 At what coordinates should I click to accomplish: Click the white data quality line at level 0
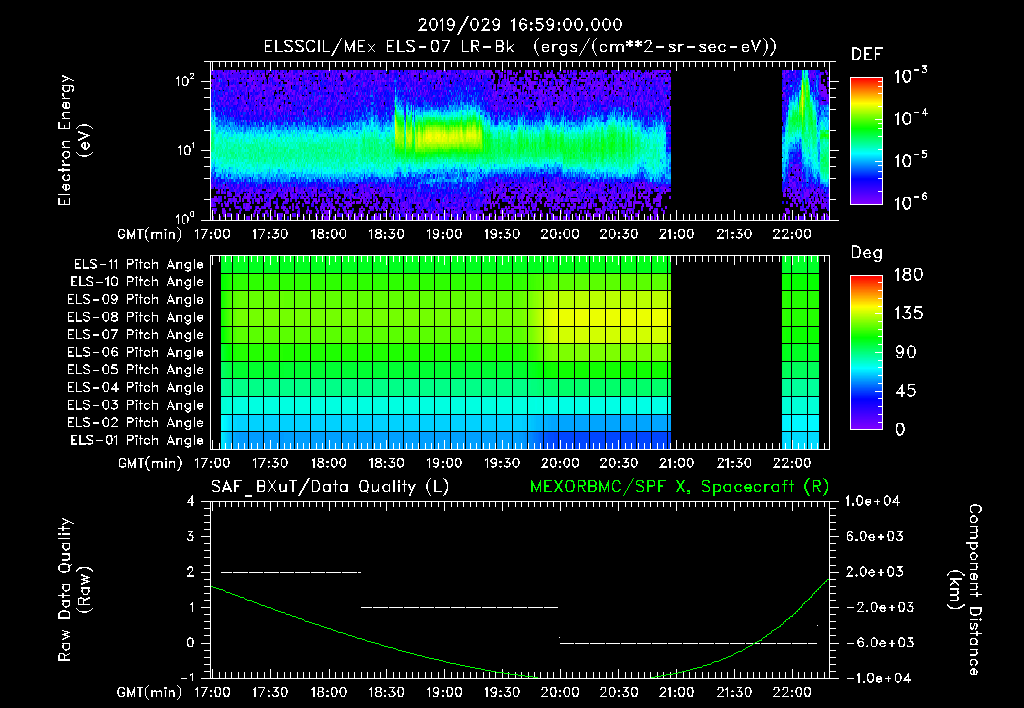(x=688, y=643)
